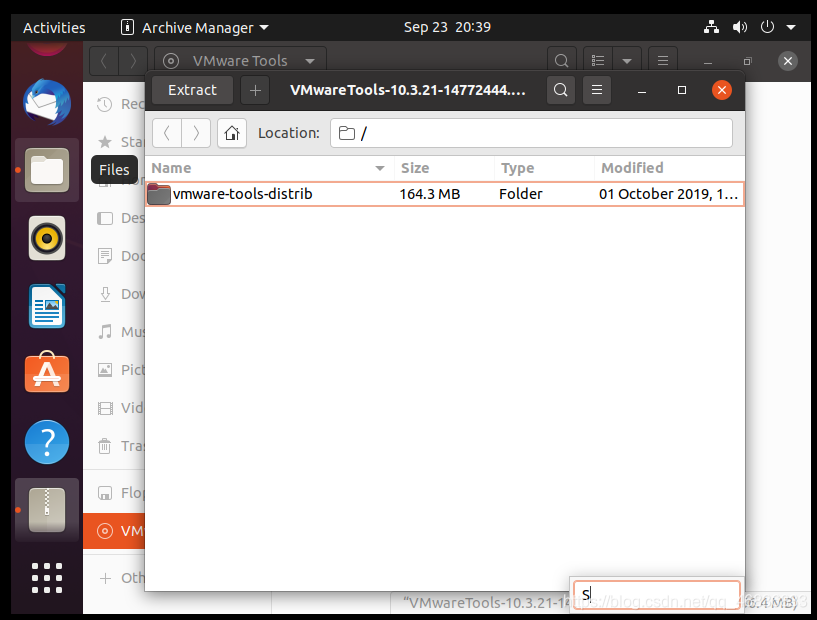Open Downloads in the Files sidebar
The image size is (817, 620).
coord(115,294)
